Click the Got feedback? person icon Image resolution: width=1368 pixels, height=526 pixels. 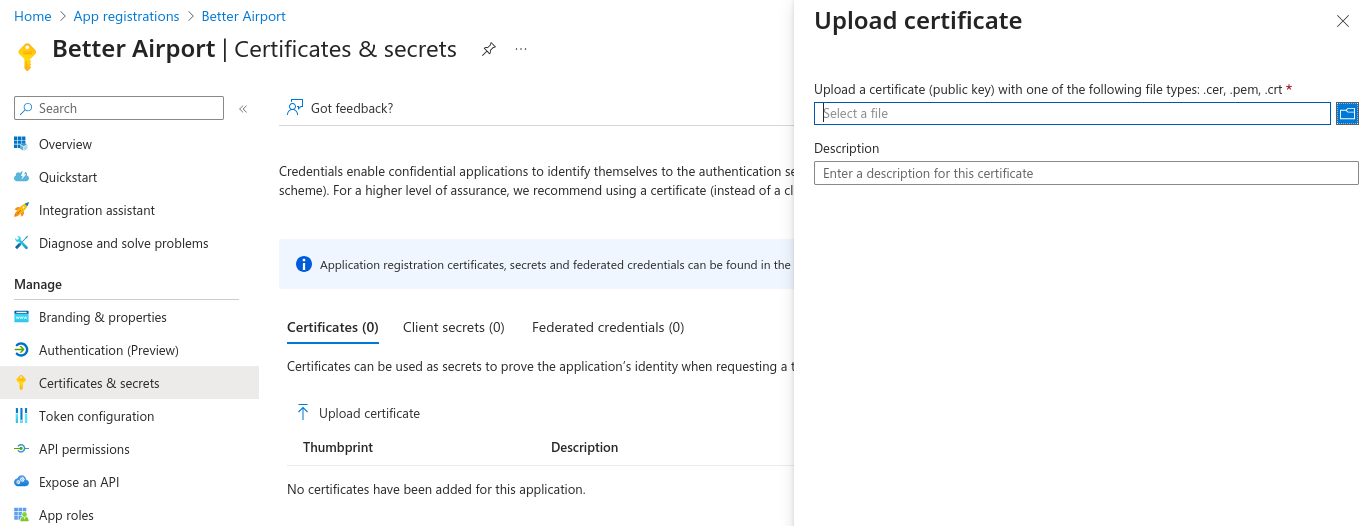point(295,107)
